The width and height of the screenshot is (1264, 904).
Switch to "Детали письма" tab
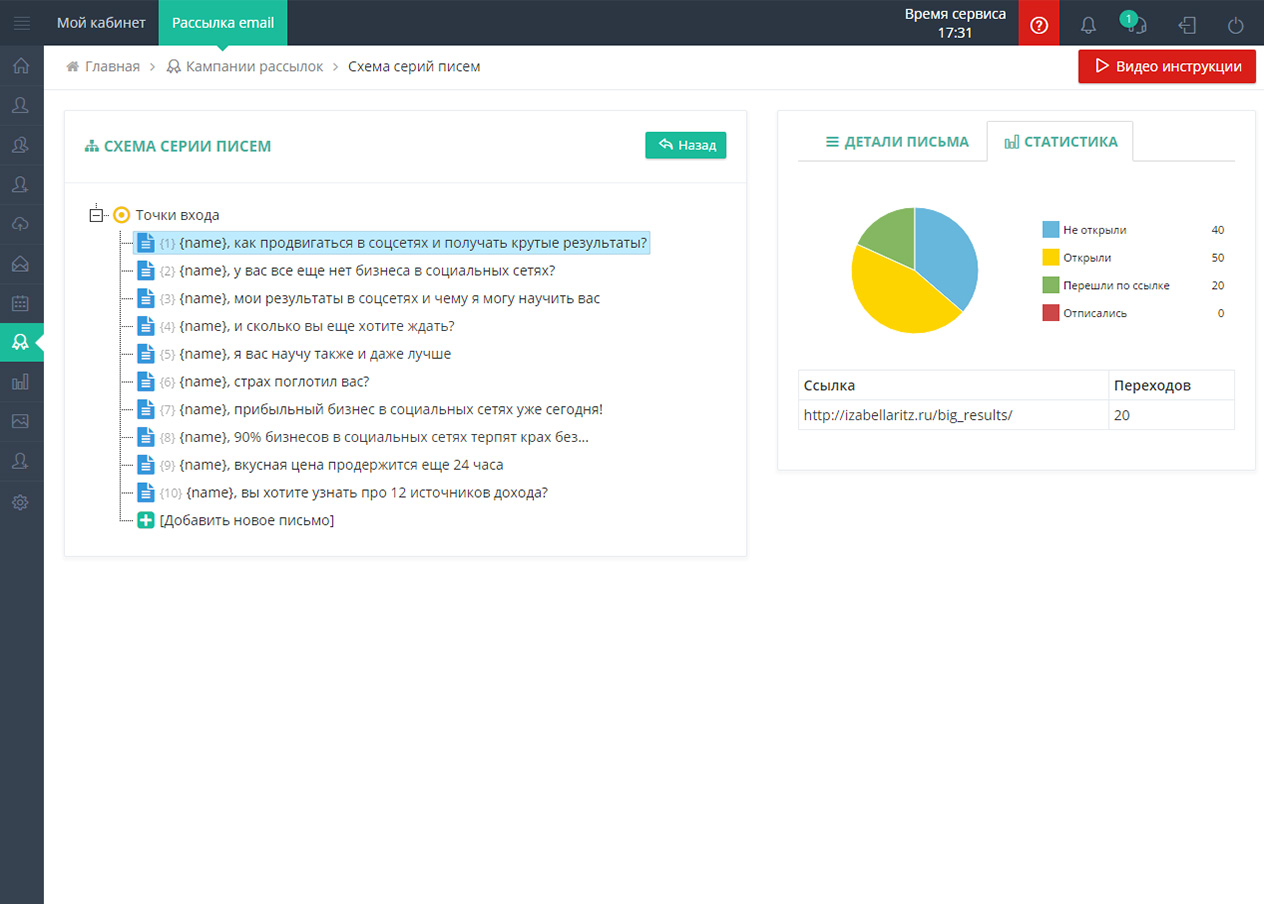pos(896,142)
